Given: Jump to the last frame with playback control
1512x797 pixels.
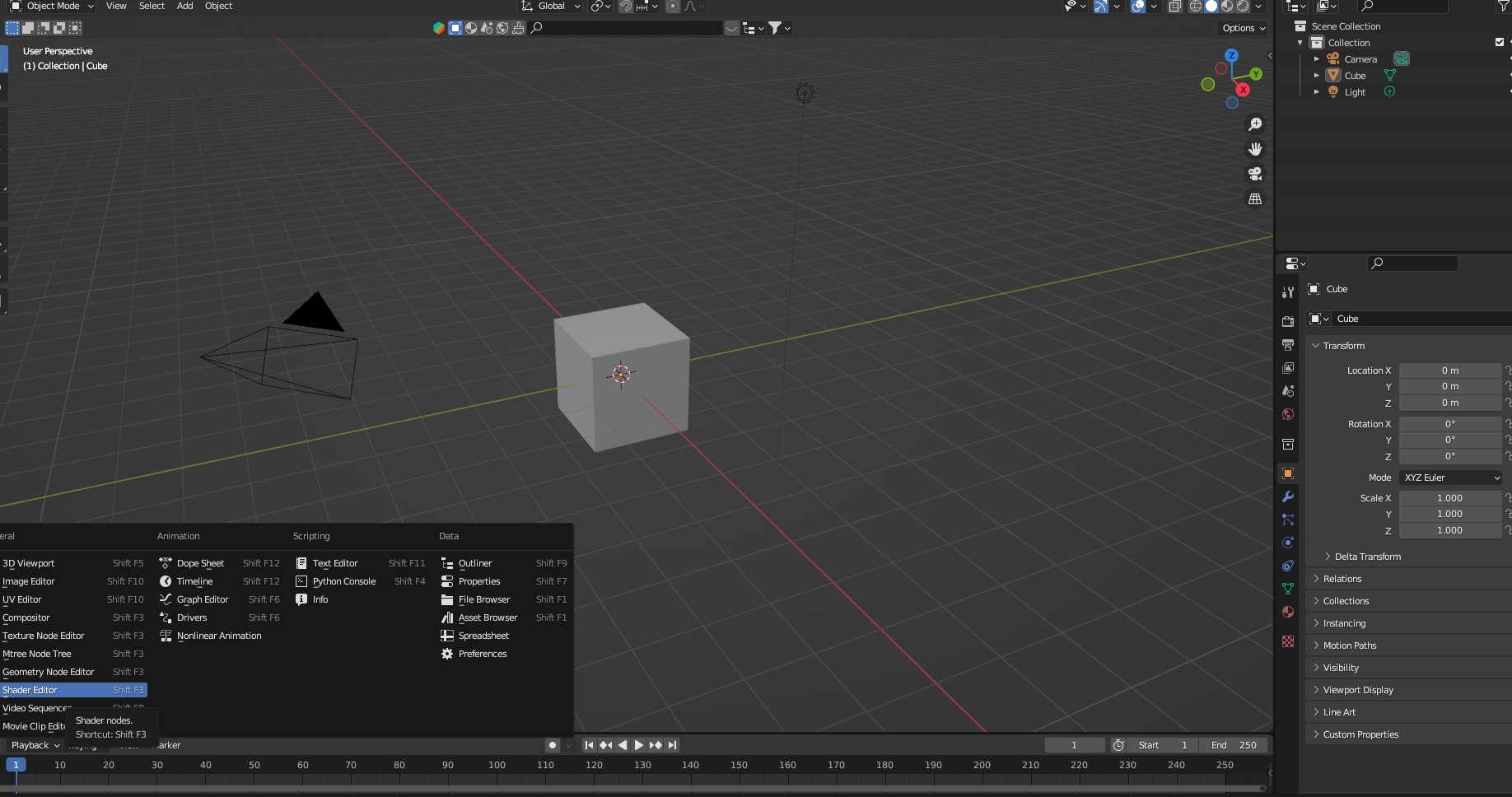Looking at the screenshot, I should coord(672,745).
